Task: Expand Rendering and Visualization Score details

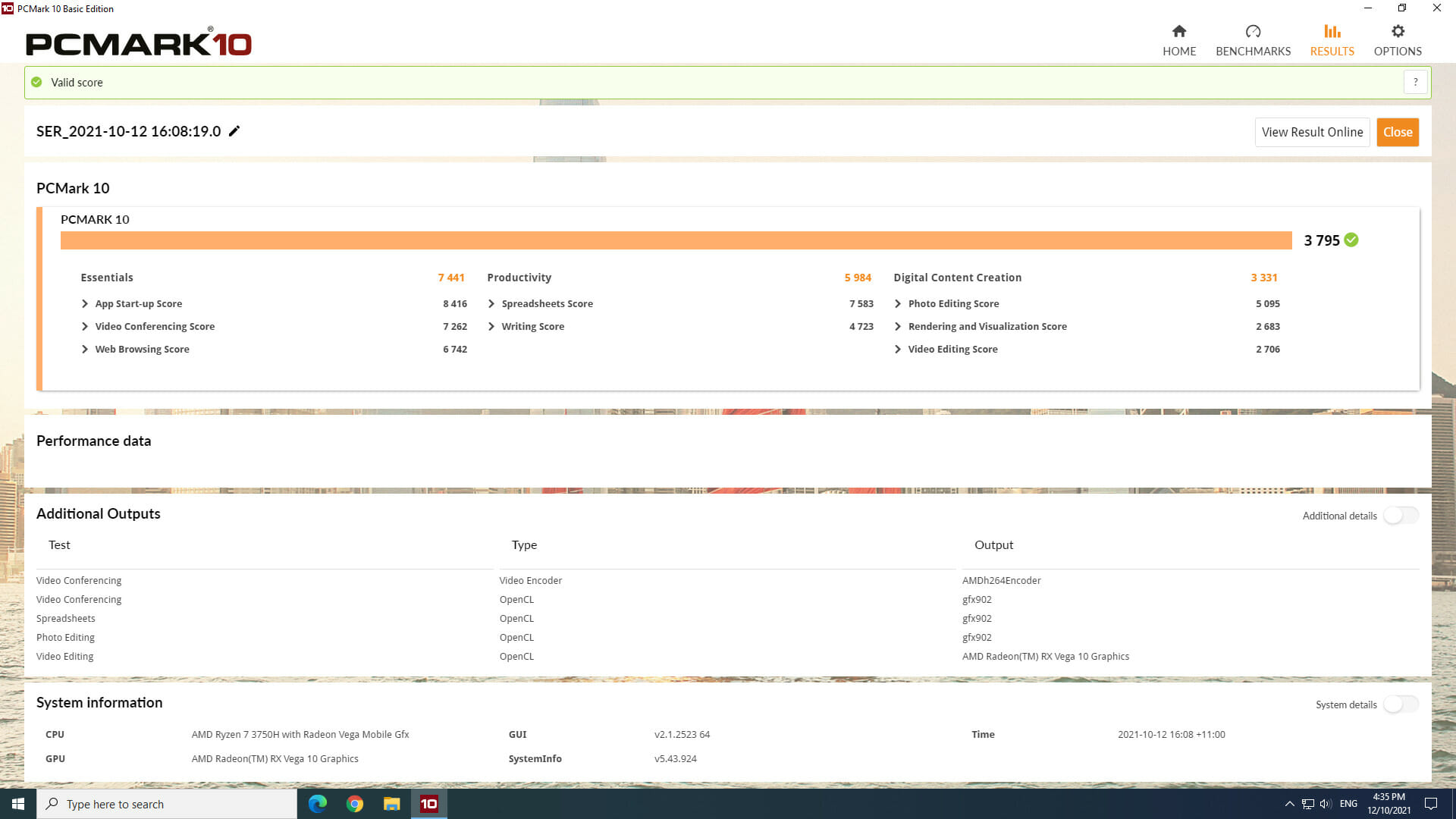Action: [x=898, y=326]
